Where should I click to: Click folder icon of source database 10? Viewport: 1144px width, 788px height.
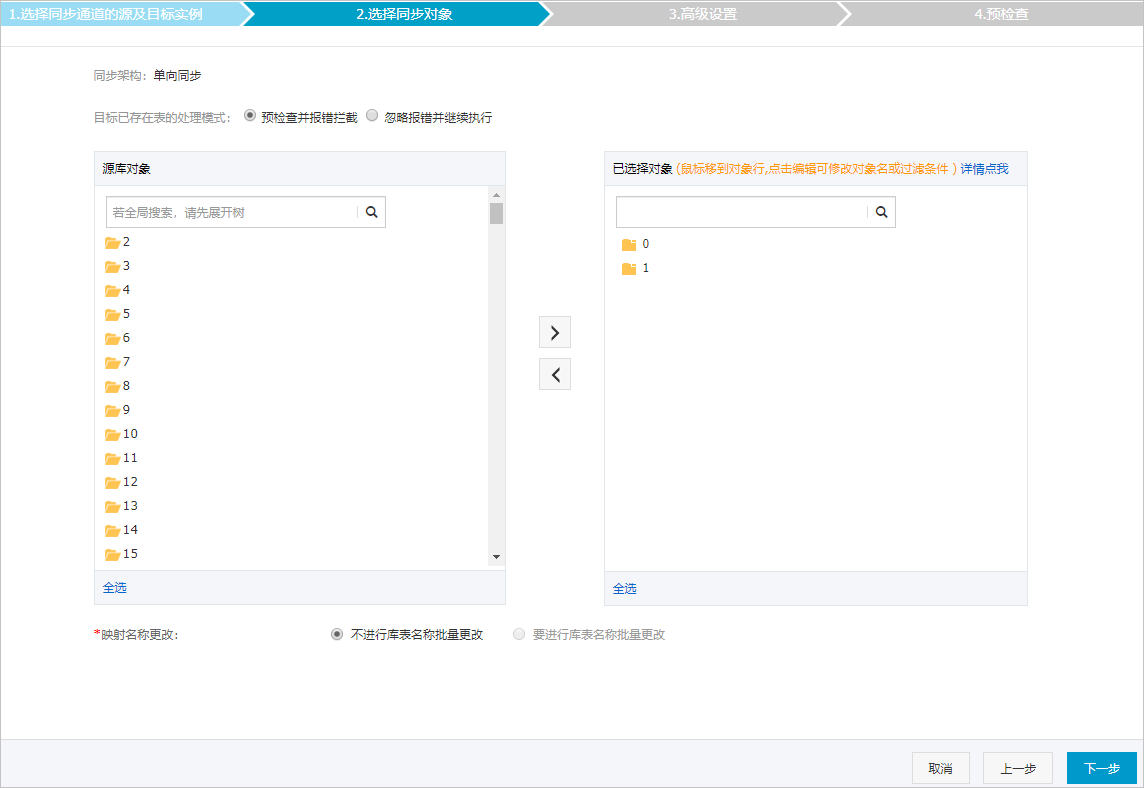112,434
